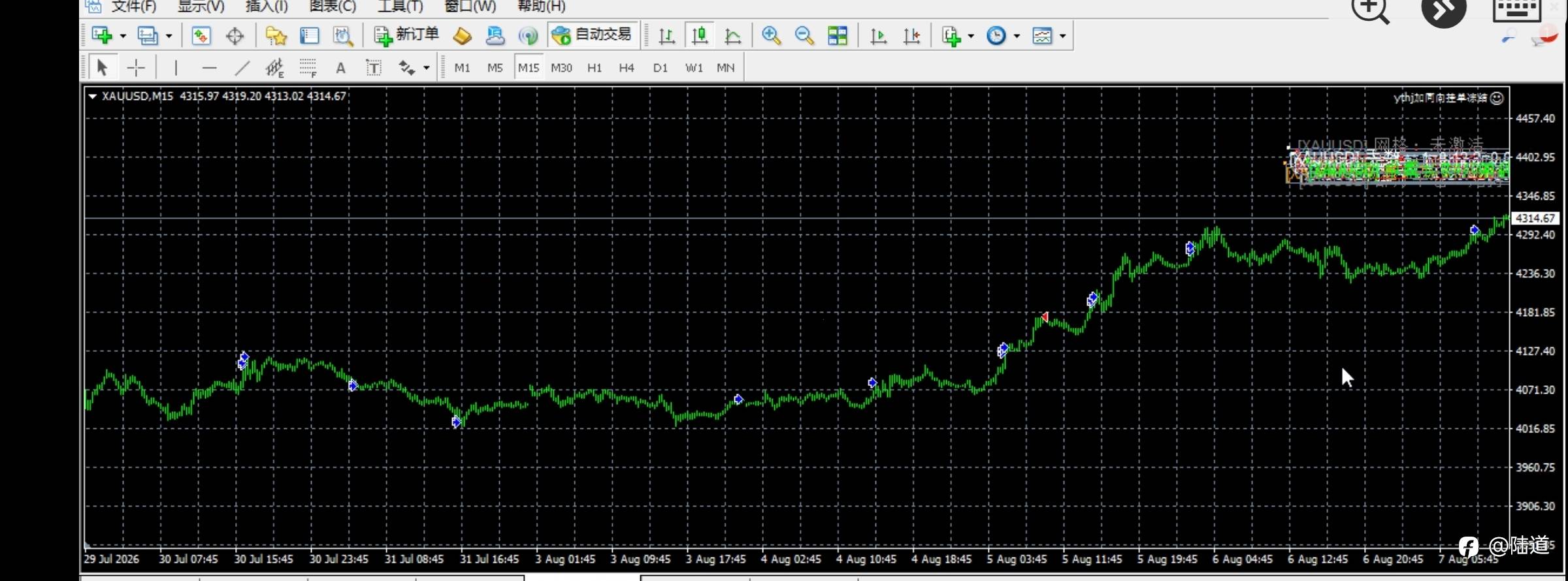
Task: Open the 图表(C) menu
Action: coord(333,7)
